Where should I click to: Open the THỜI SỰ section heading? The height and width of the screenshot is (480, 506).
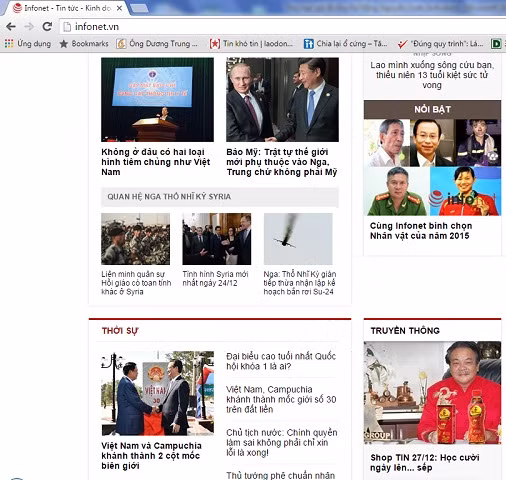tap(120, 331)
